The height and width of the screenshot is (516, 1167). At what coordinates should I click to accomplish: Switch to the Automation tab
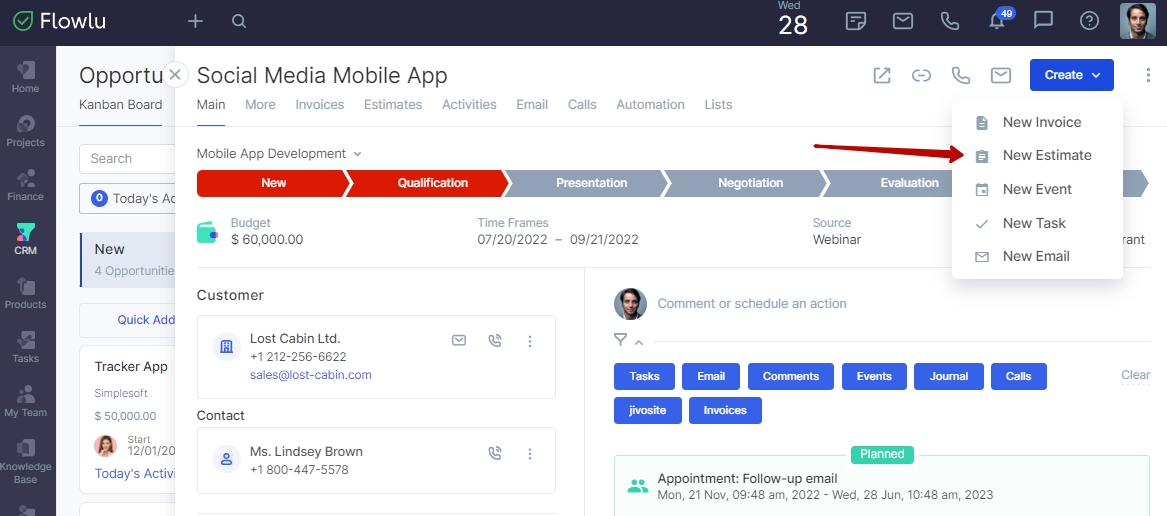pyautogui.click(x=650, y=105)
